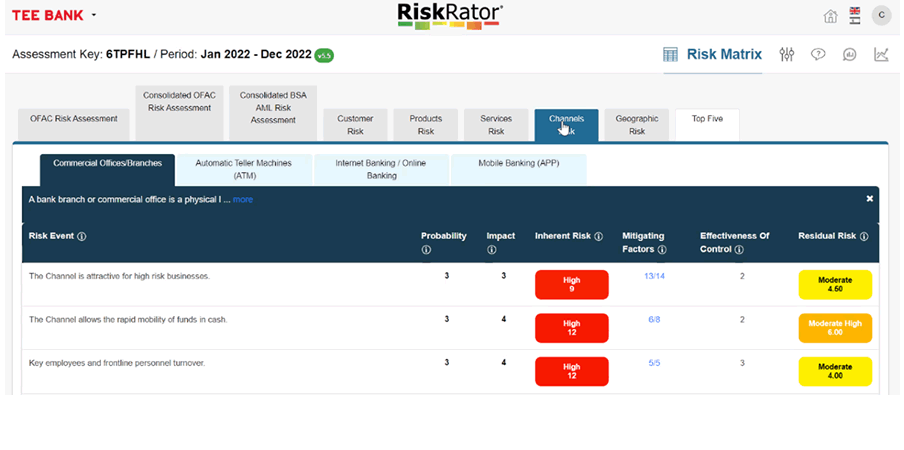
Task: Click period 'Jan 2022 - Dec 2022'
Action: 256,55
